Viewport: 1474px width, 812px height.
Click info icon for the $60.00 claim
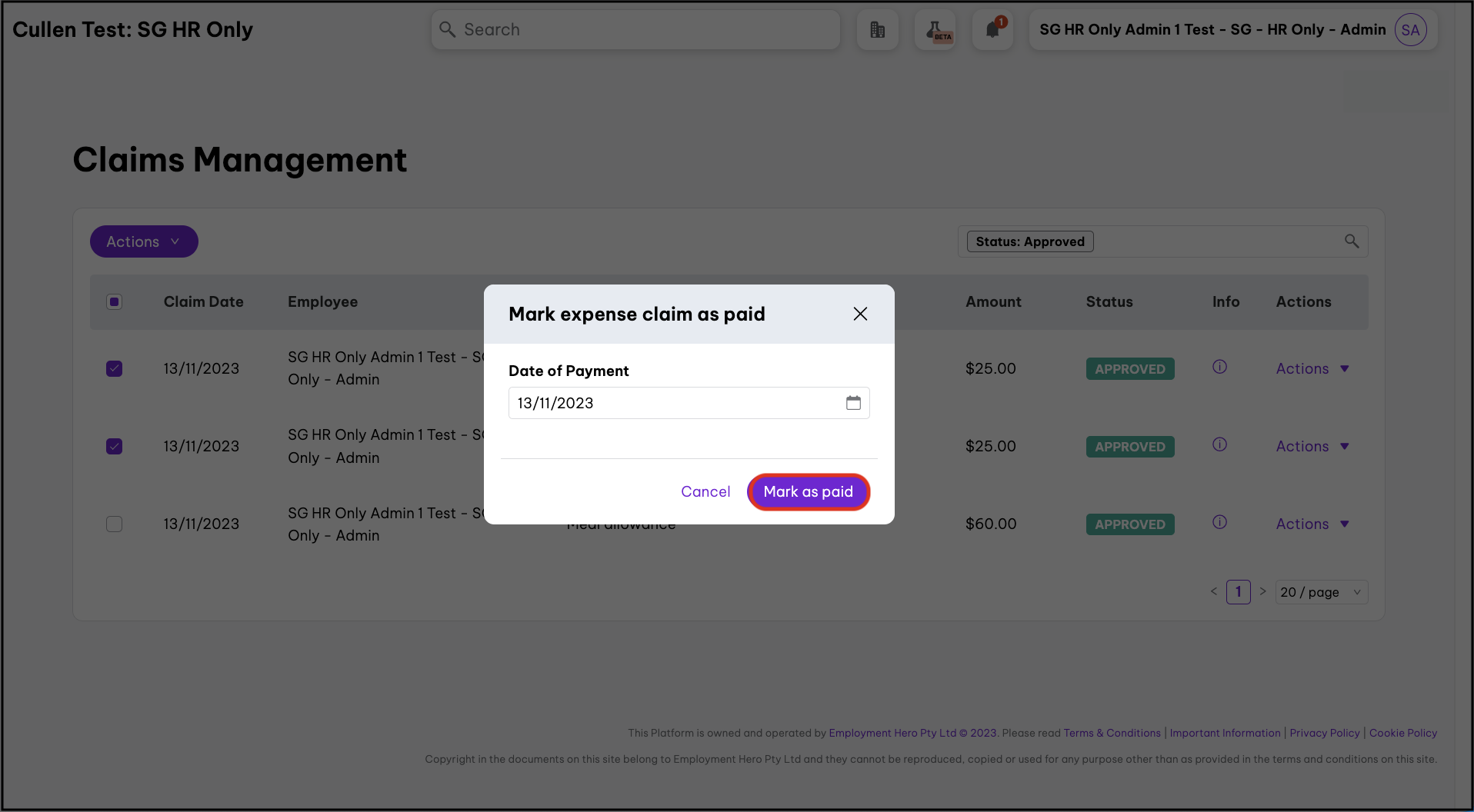coord(1219,522)
